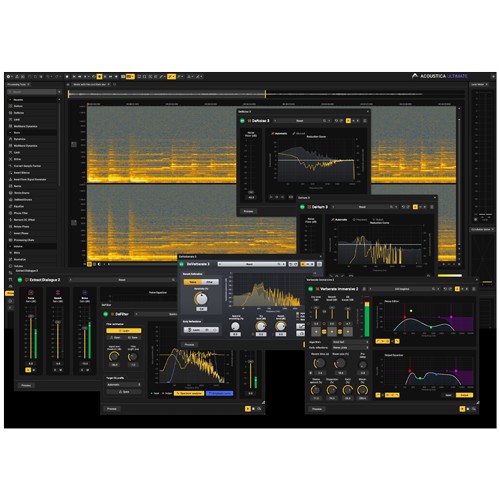500x500 pixels.
Task: Toggle the Verberate Immersive 2 power button
Action: (x=311, y=289)
